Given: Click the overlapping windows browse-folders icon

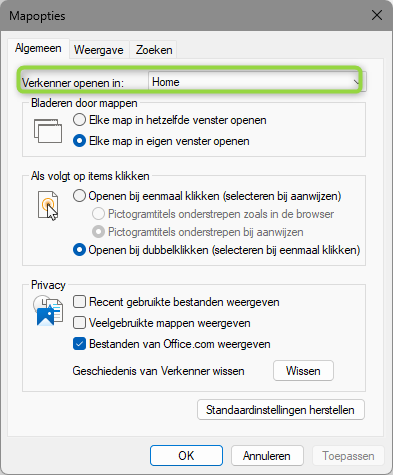Looking at the screenshot, I should 48,131.
